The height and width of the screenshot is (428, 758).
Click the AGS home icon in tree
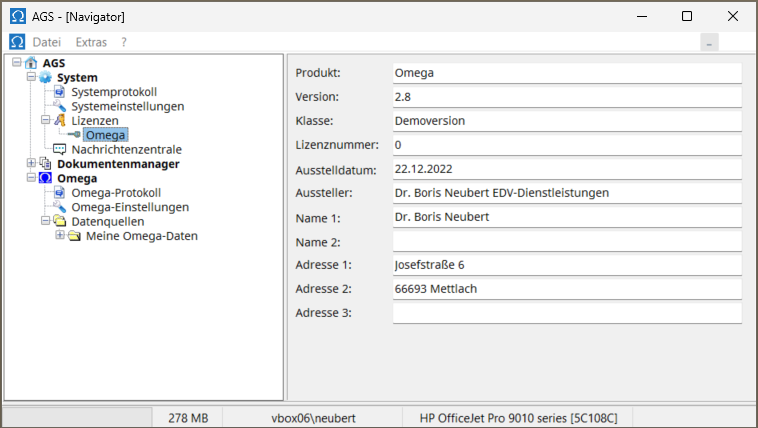30,63
